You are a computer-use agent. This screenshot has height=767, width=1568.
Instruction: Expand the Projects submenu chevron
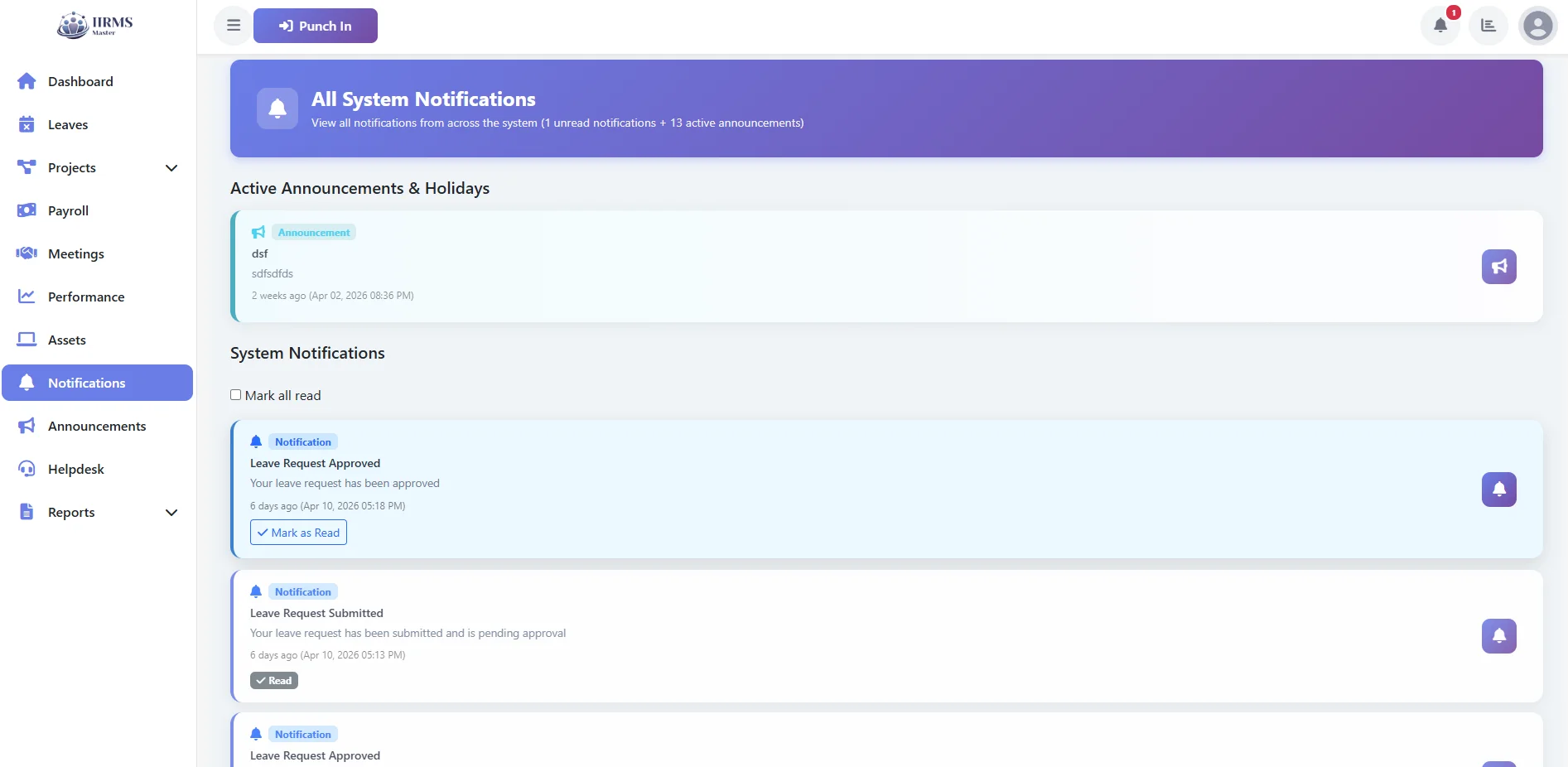click(x=171, y=168)
